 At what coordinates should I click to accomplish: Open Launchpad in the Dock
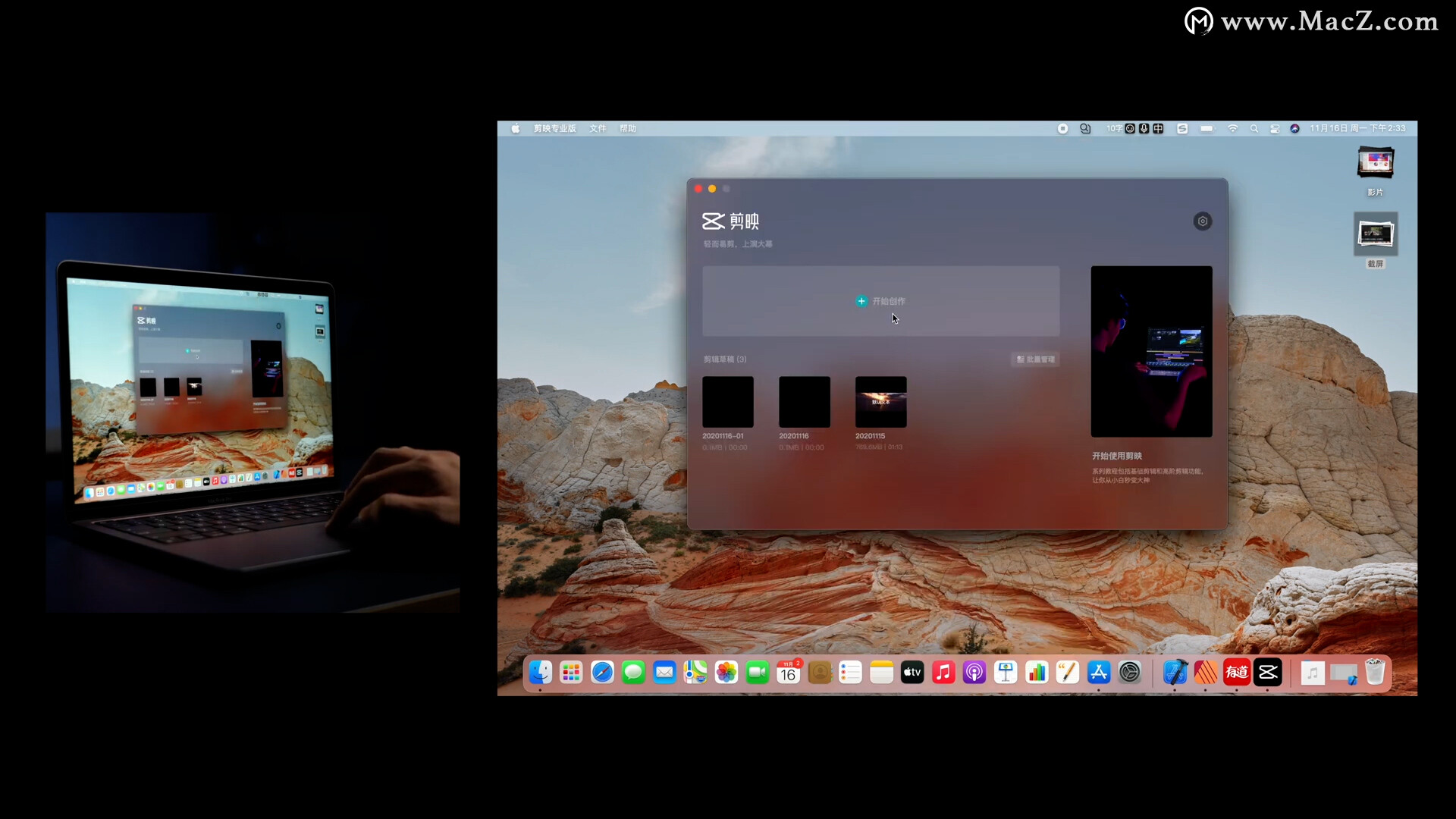click(x=571, y=673)
